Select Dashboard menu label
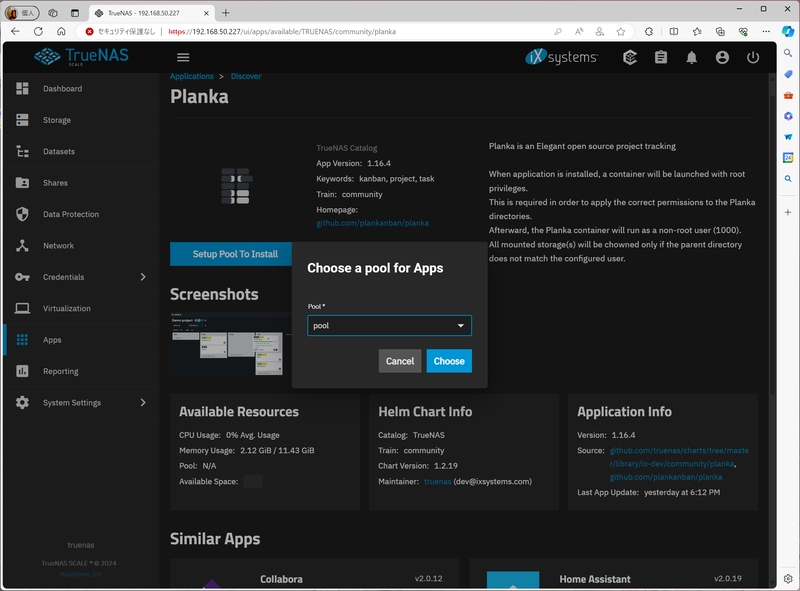Screen dimensions: 800x591 (63, 89)
